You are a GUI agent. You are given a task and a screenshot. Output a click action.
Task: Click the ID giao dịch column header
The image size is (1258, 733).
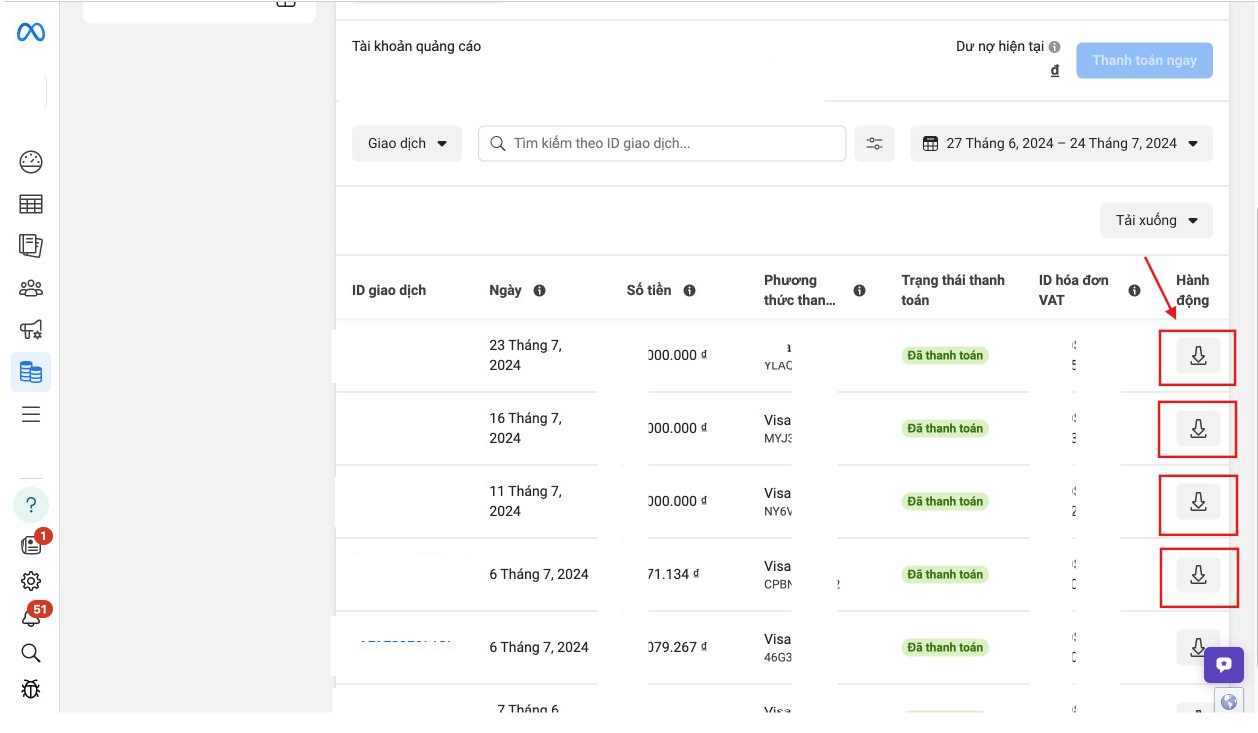[x=389, y=291]
